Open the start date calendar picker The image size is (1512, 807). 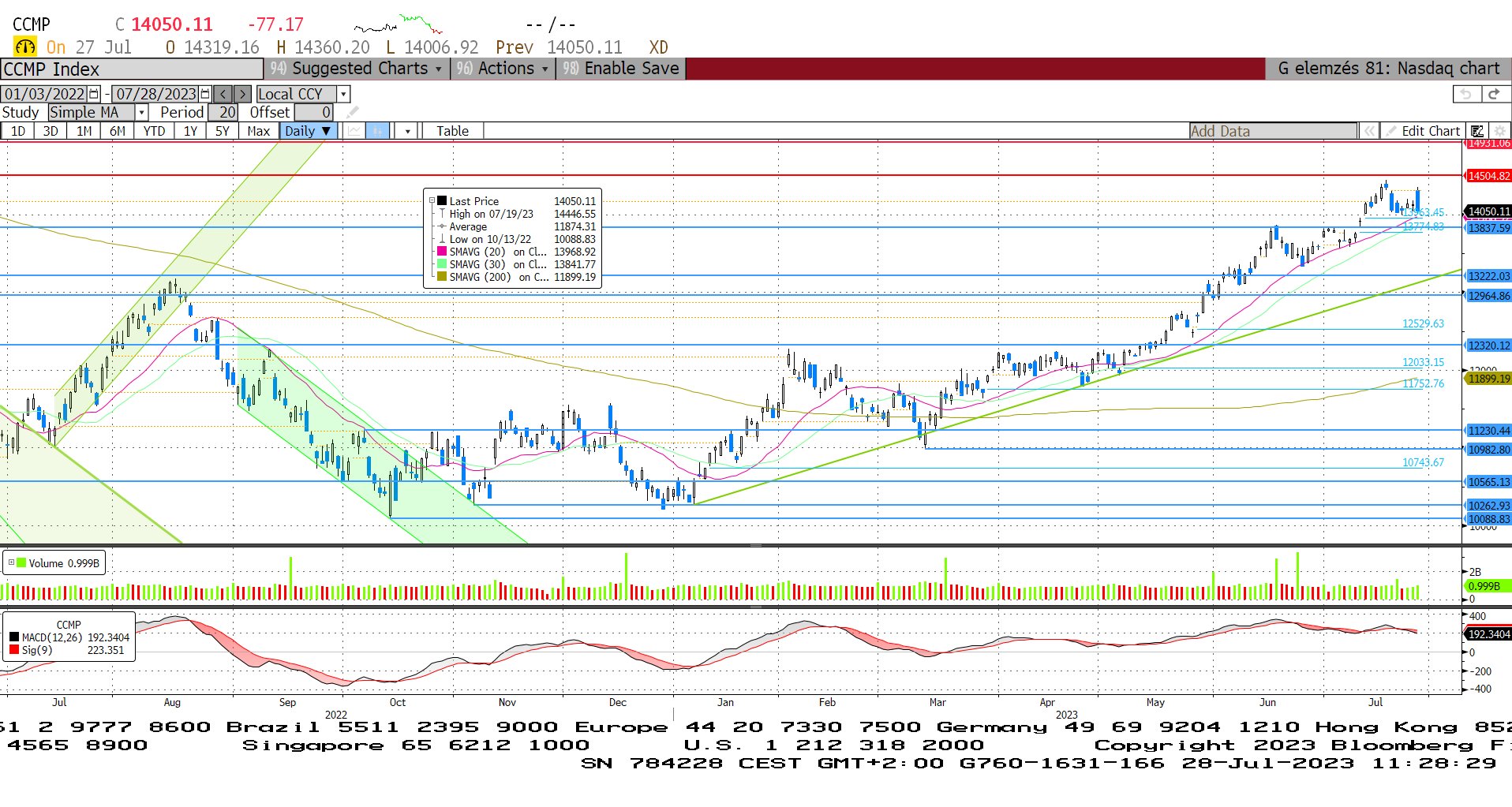coord(94,94)
